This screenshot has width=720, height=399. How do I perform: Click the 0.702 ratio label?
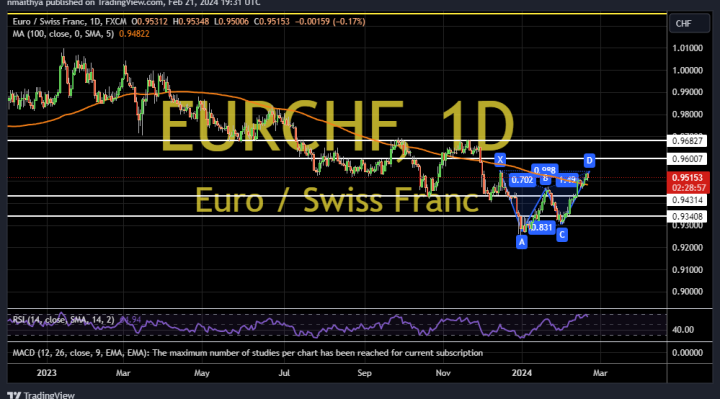[523, 180]
